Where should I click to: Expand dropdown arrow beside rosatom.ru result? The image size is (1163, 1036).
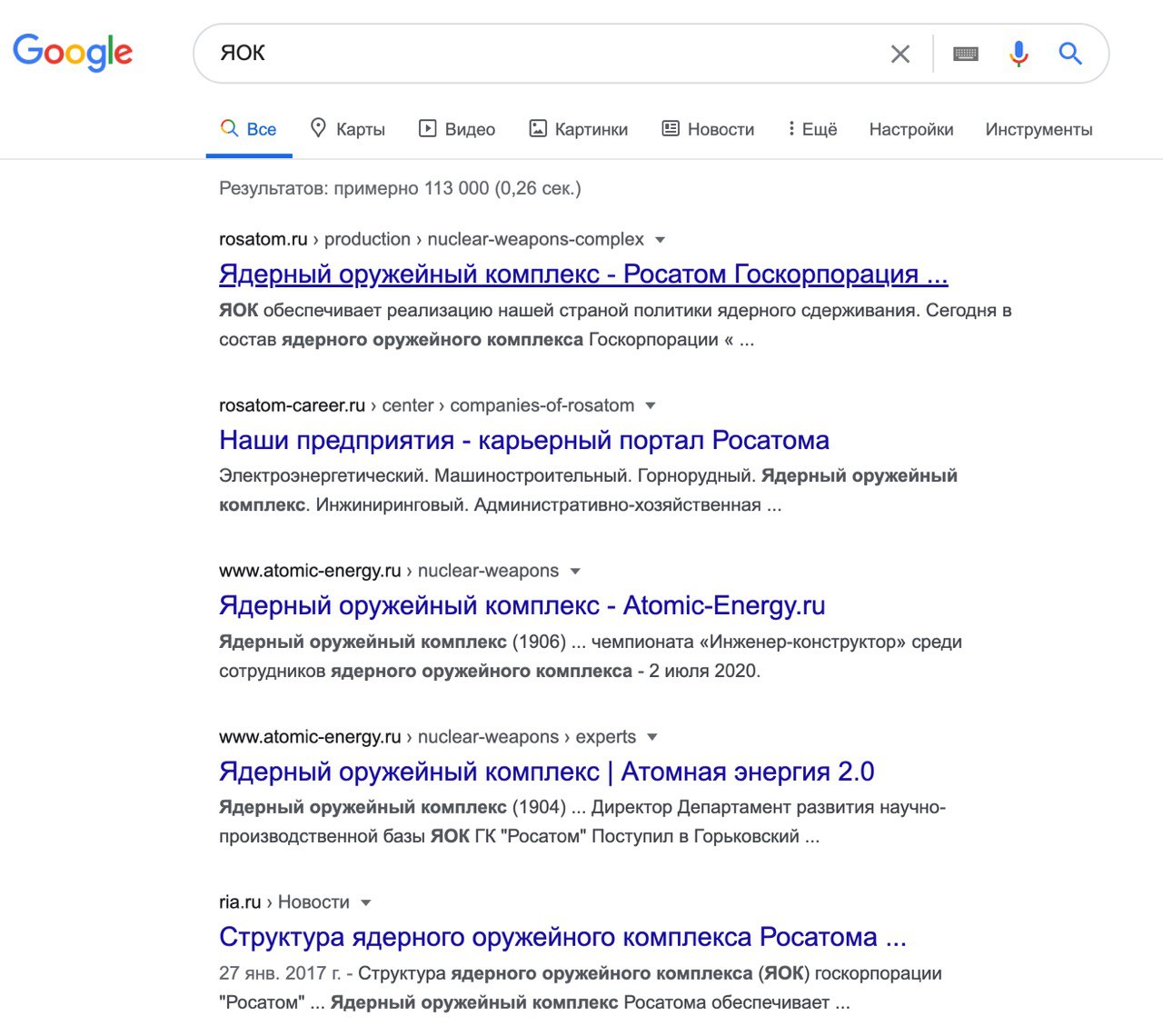(x=661, y=240)
